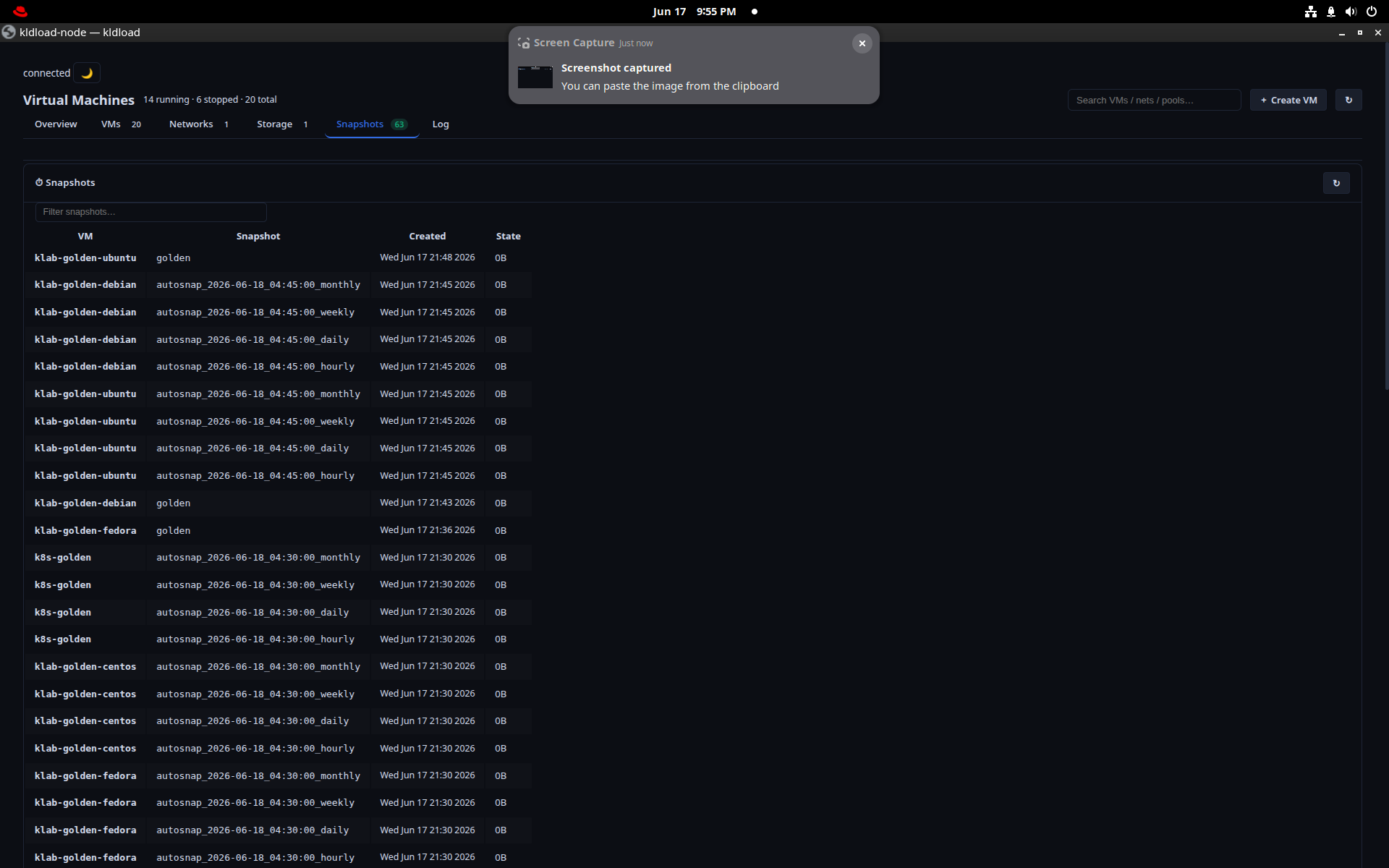Select klab-golden-fedora 04:30:00_daily snapshot
This screenshot has height=868, width=1389.
pyautogui.click(x=278, y=830)
